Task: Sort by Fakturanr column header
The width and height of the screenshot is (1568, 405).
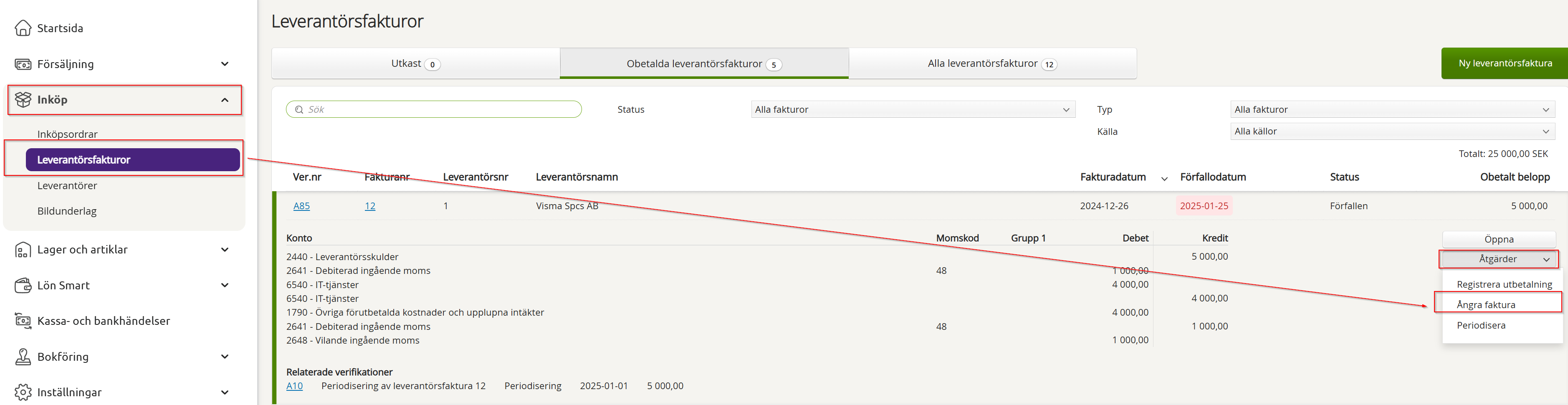Action: pyautogui.click(x=387, y=177)
